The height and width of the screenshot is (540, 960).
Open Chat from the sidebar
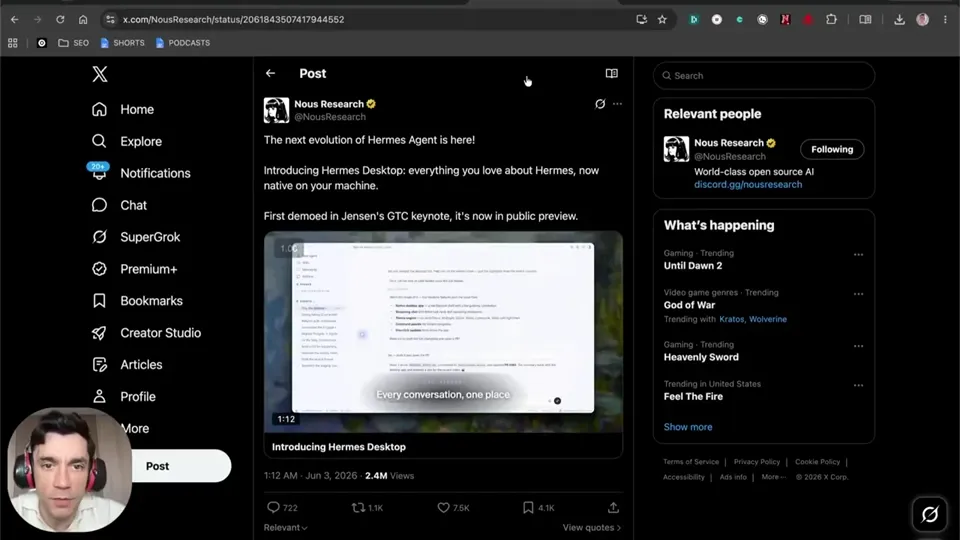coord(119,205)
